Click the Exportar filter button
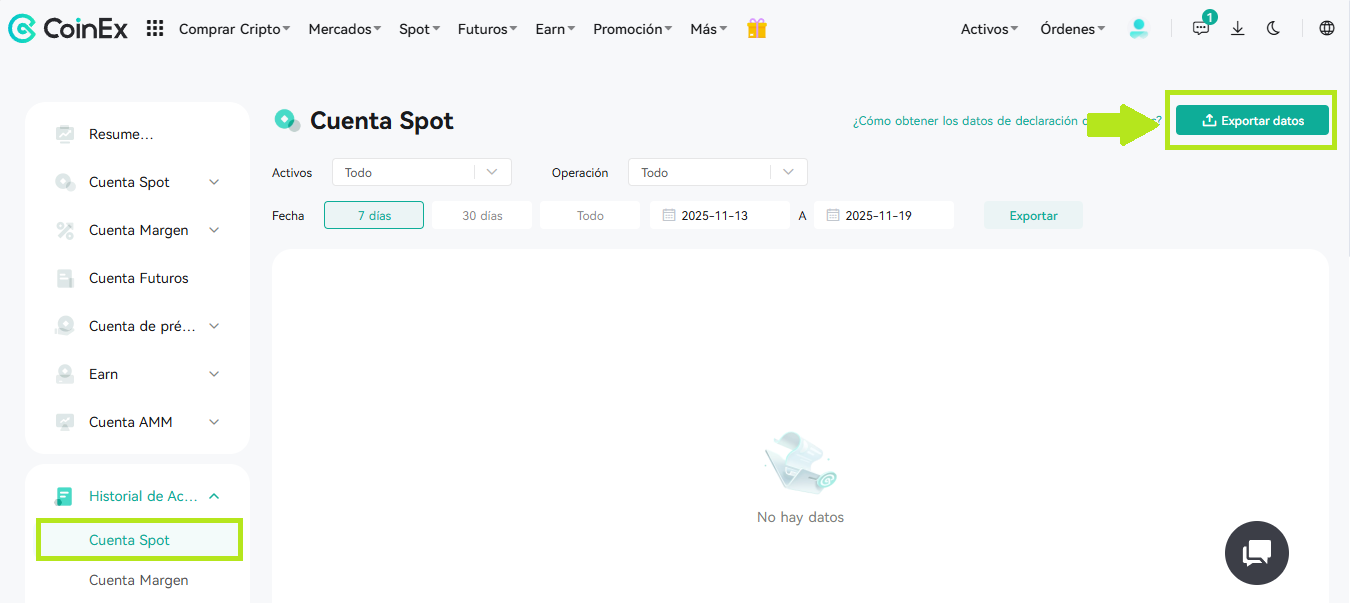The height and width of the screenshot is (603, 1350). (x=1033, y=215)
